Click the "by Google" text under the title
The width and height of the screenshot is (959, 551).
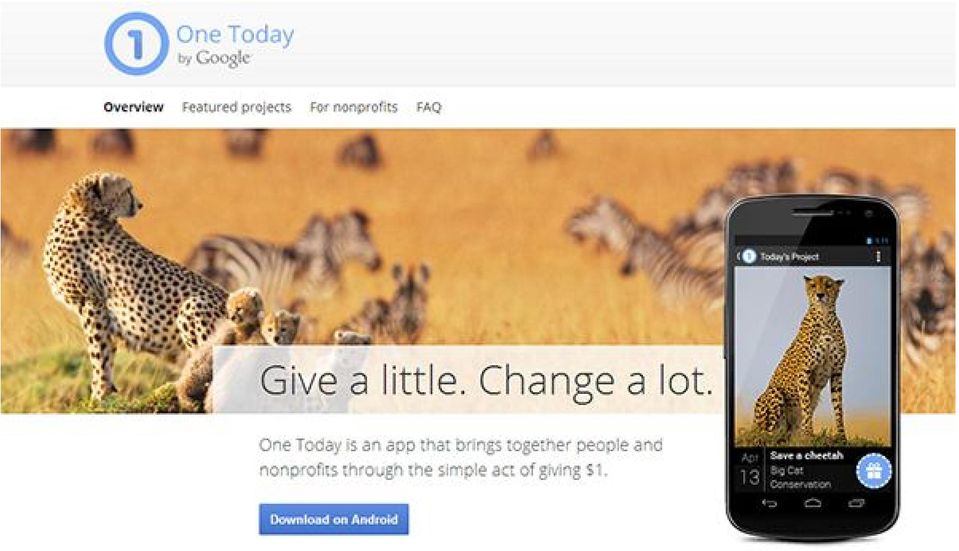[x=213, y=58]
